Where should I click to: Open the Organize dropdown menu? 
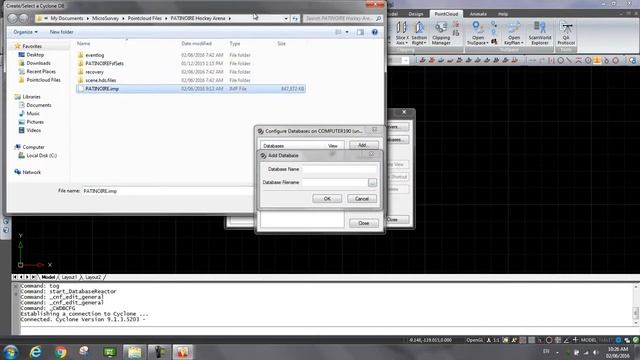pyautogui.click(x=25, y=32)
